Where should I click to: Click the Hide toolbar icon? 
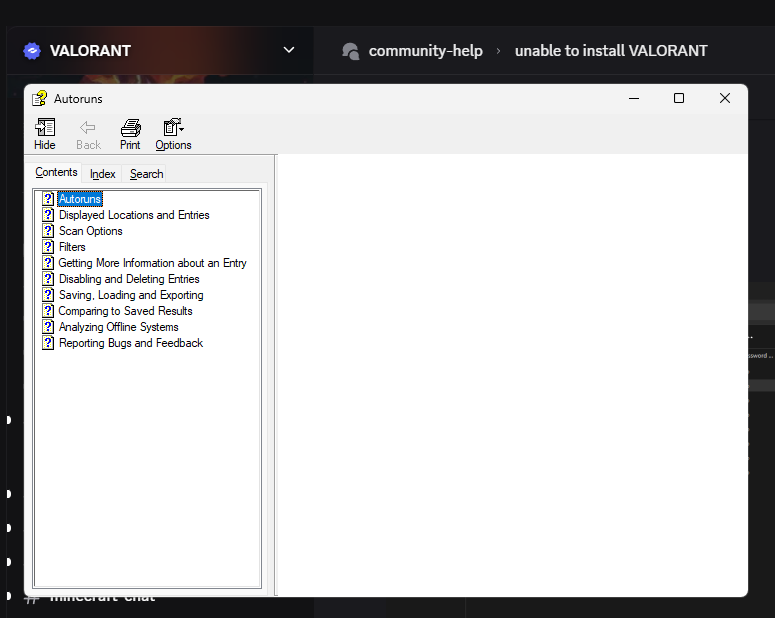[44, 134]
